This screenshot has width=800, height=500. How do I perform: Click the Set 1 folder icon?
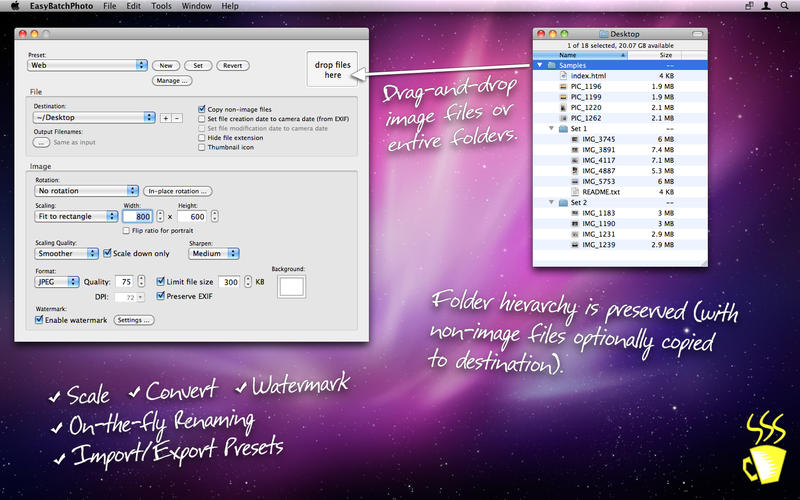click(562, 129)
